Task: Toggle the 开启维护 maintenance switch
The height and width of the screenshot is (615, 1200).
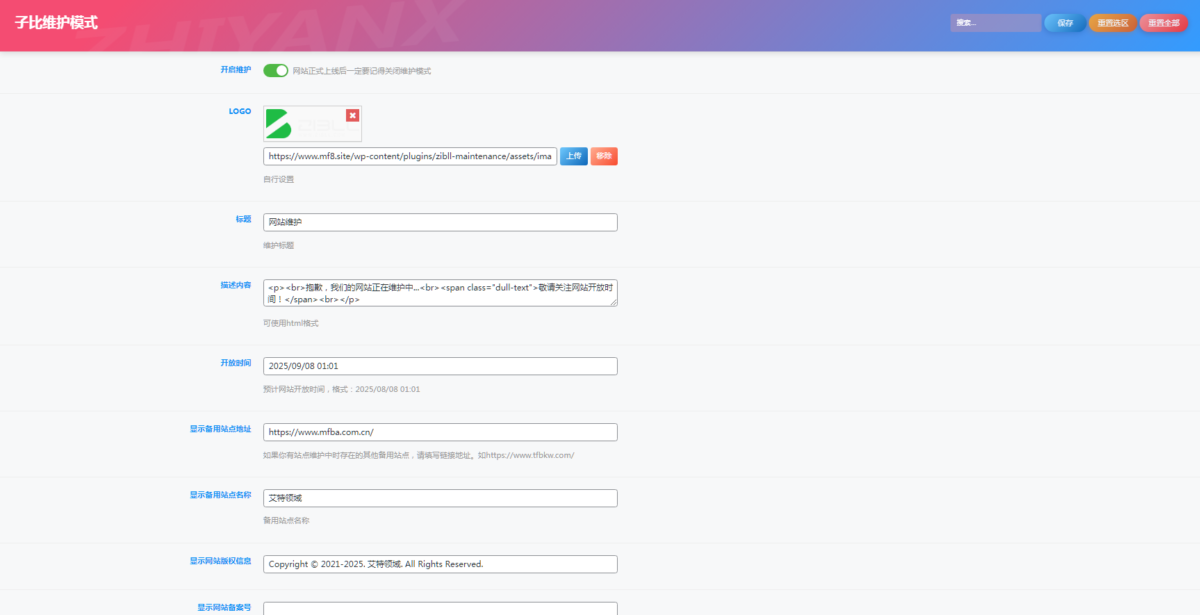Action: 275,71
